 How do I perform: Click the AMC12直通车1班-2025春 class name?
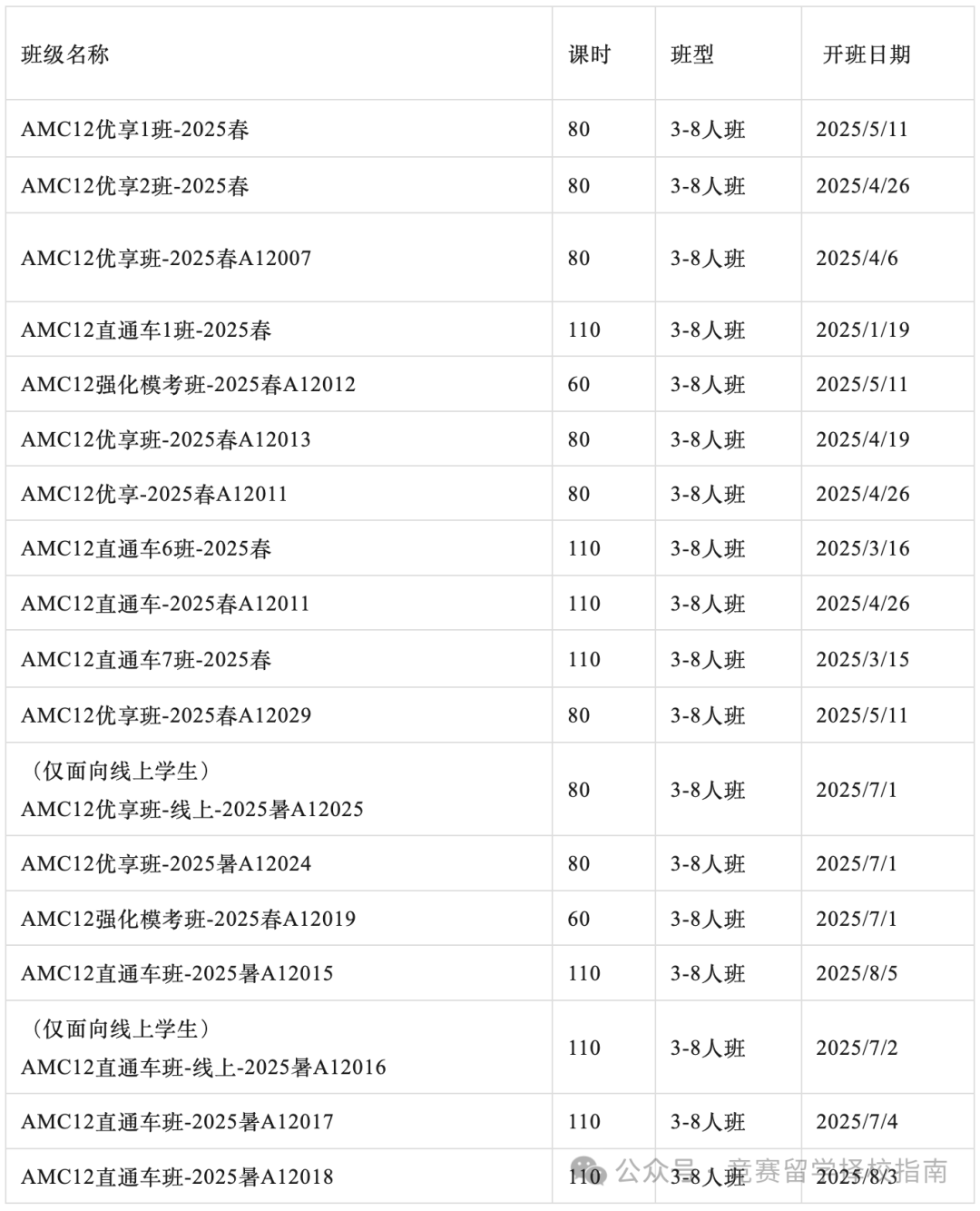tap(146, 330)
